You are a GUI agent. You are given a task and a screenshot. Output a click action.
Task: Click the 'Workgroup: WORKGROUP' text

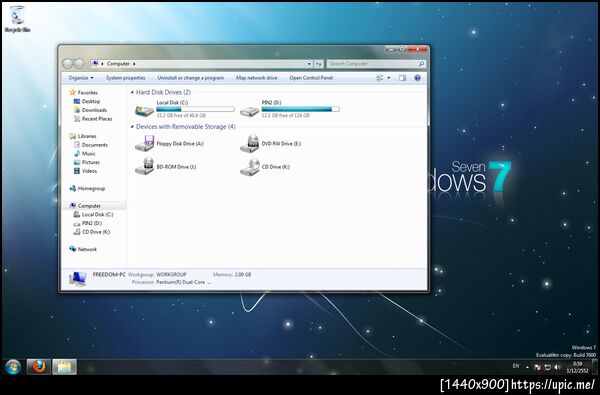click(157, 275)
